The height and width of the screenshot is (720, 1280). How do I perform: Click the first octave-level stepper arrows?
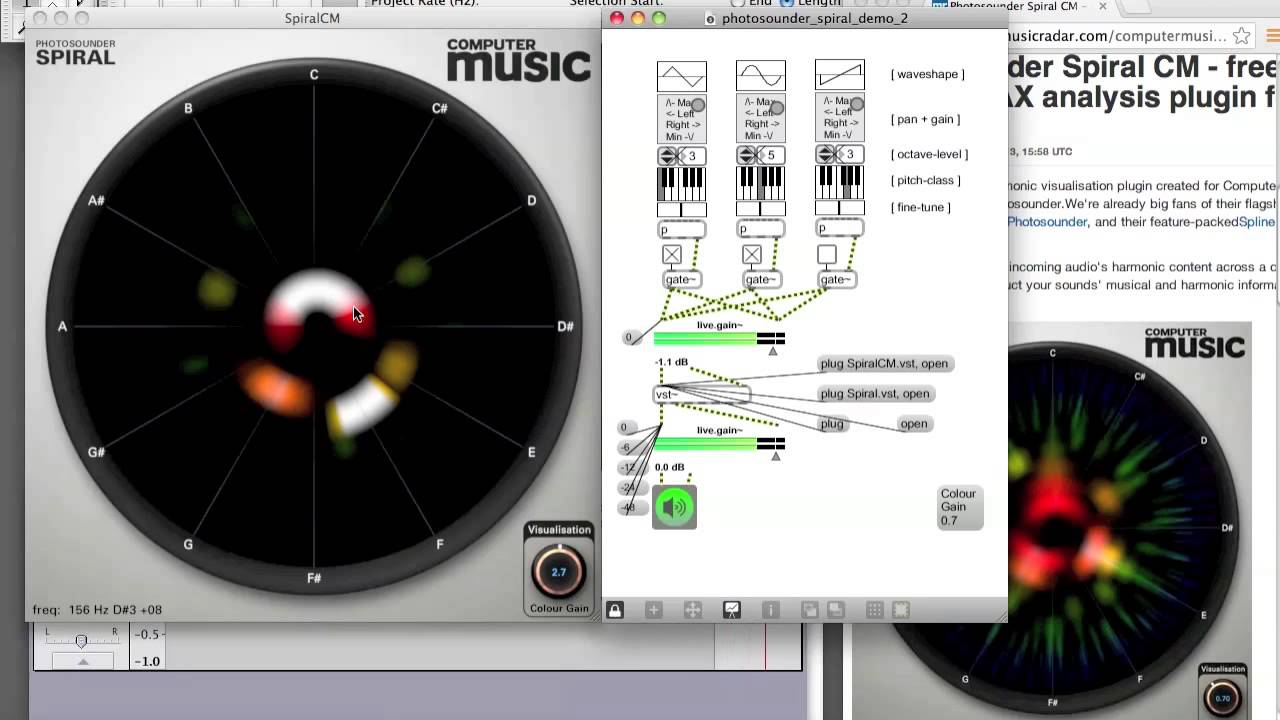pos(666,155)
